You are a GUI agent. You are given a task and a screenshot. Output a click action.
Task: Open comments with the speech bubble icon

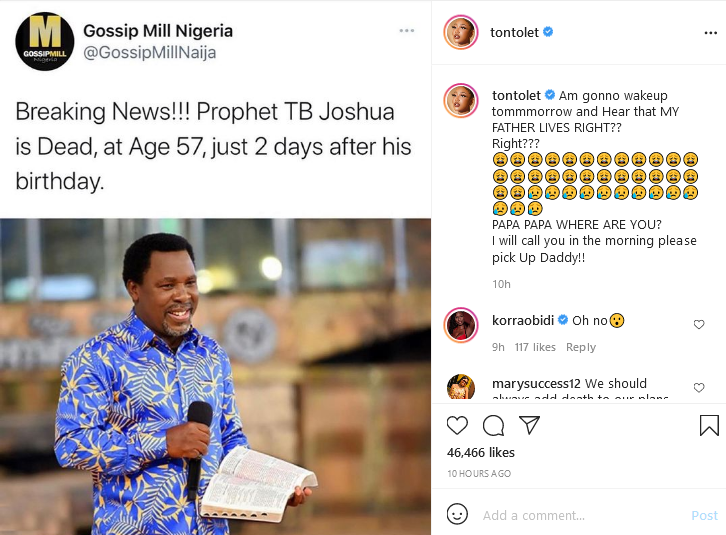(493, 425)
